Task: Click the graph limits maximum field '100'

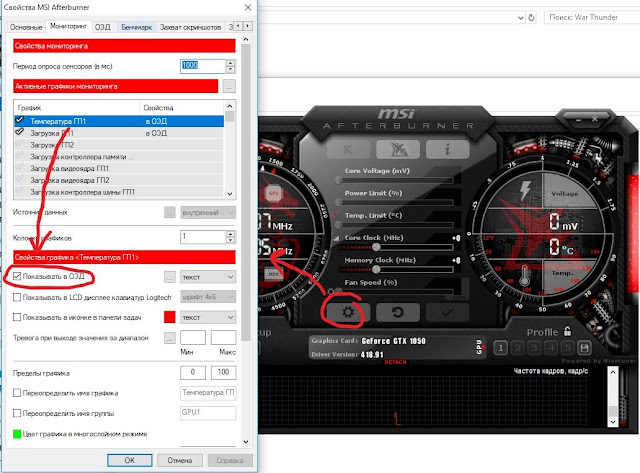Action: [223, 372]
